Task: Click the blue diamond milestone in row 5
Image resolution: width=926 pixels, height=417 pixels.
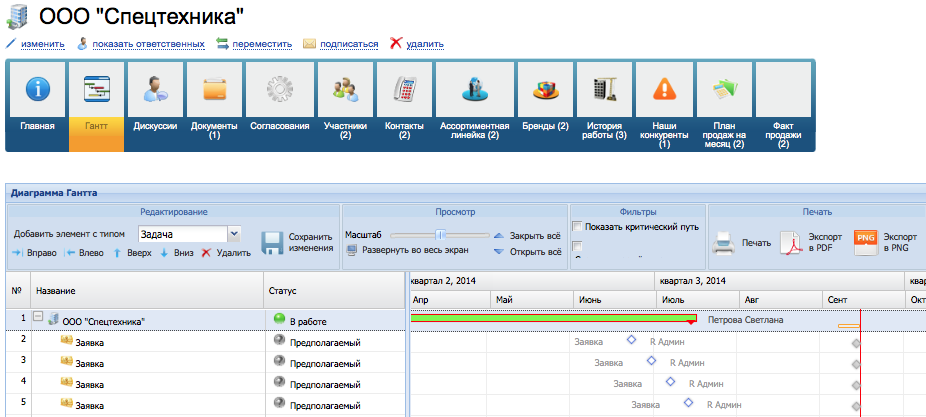Action: 688,403
